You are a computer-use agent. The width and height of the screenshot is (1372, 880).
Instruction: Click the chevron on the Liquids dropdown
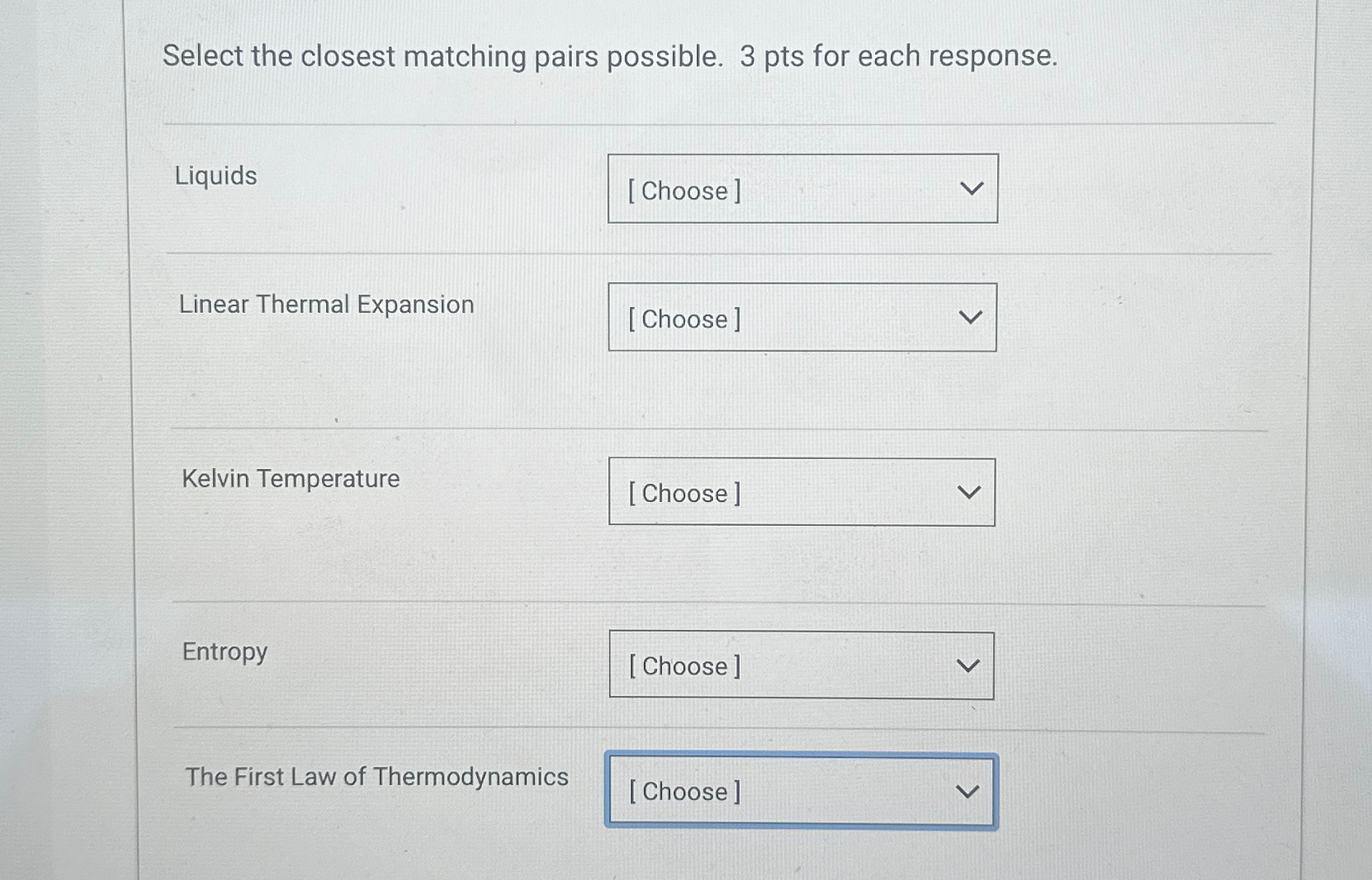click(972, 188)
